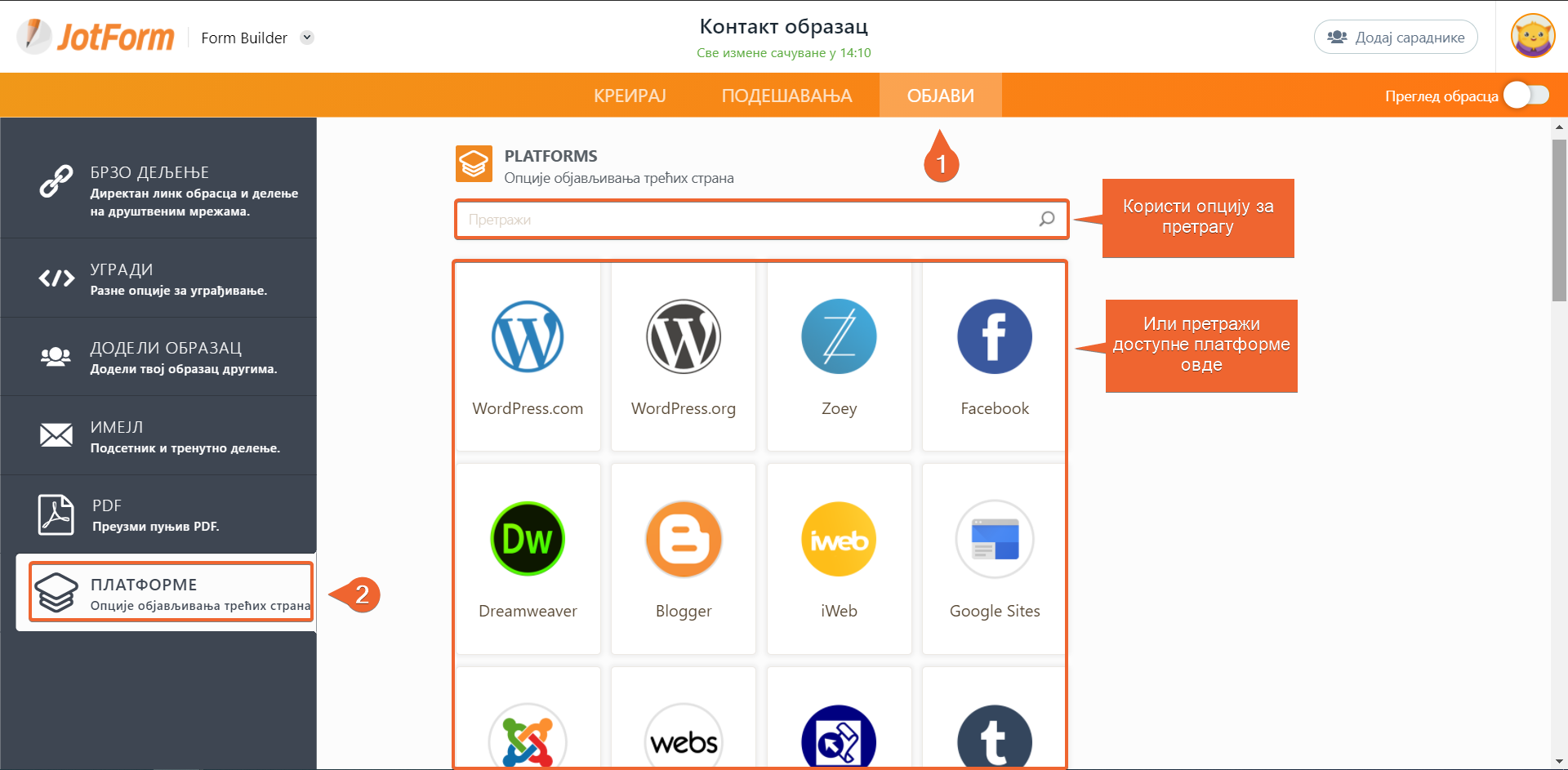Go to the УГРАДИ sidebar section
1568x770 pixels.
tap(158, 278)
